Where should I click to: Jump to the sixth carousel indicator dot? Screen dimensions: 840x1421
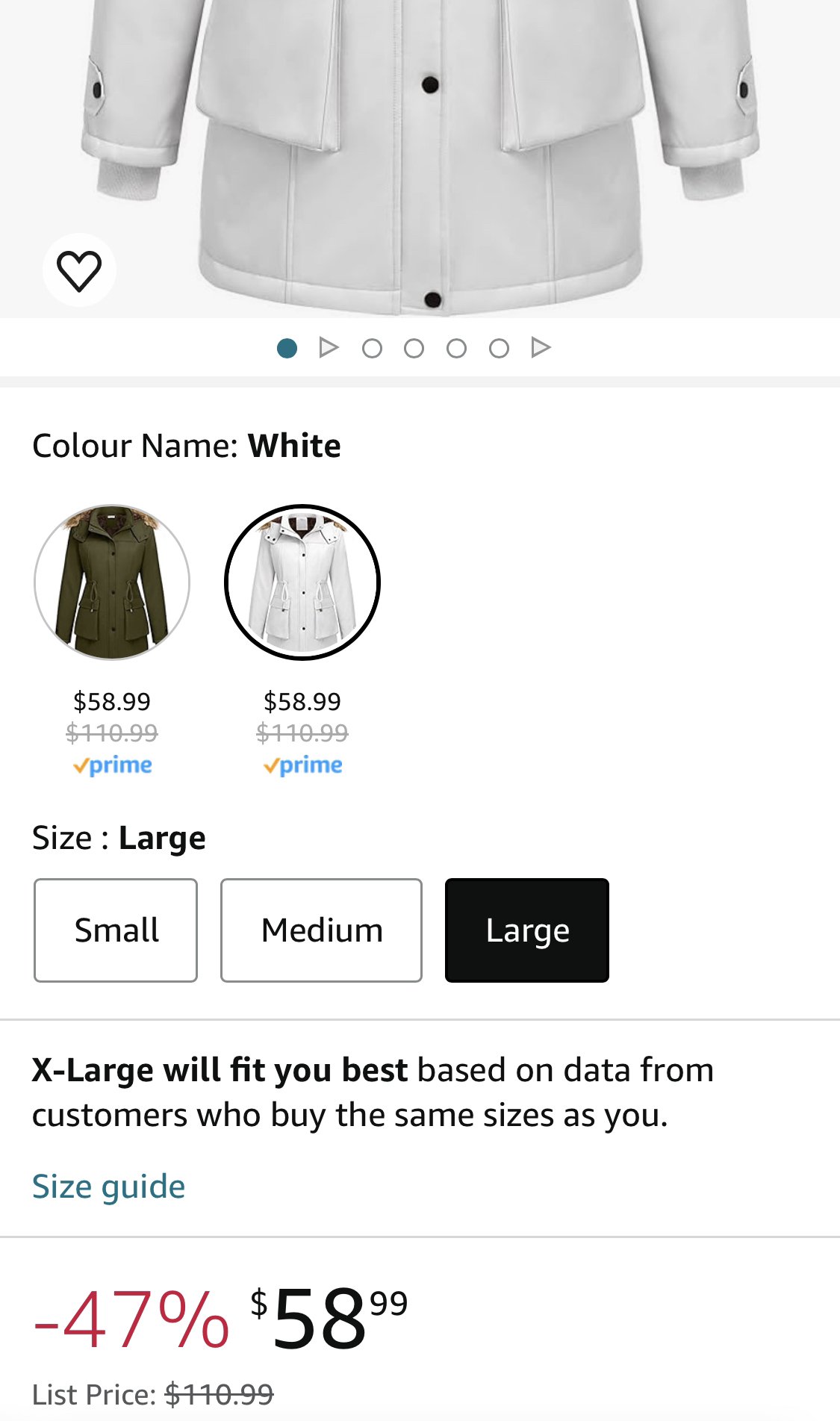click(x=499, y=348)
